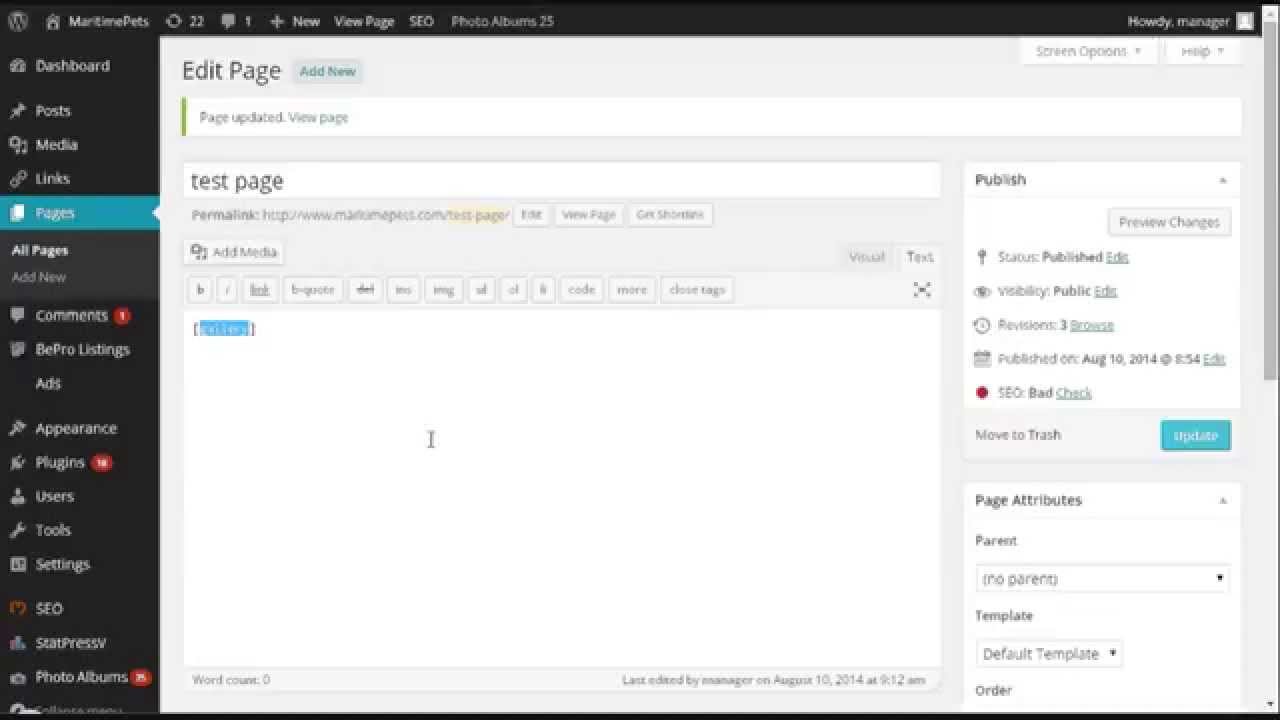Click View page link in update notice
The image size is (1280, 720).
318,117
